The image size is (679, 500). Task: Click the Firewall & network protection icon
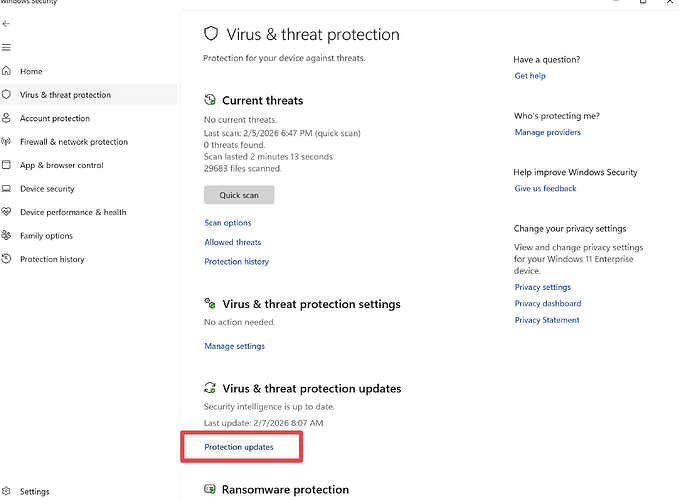[x=7, y=142]
